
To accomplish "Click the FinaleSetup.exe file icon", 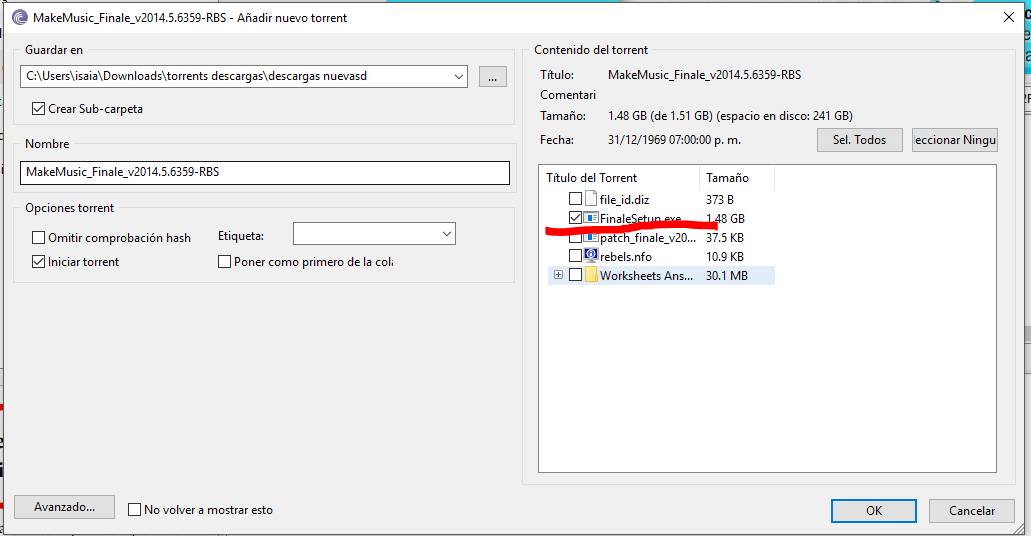I will click(x=590, y=218).
